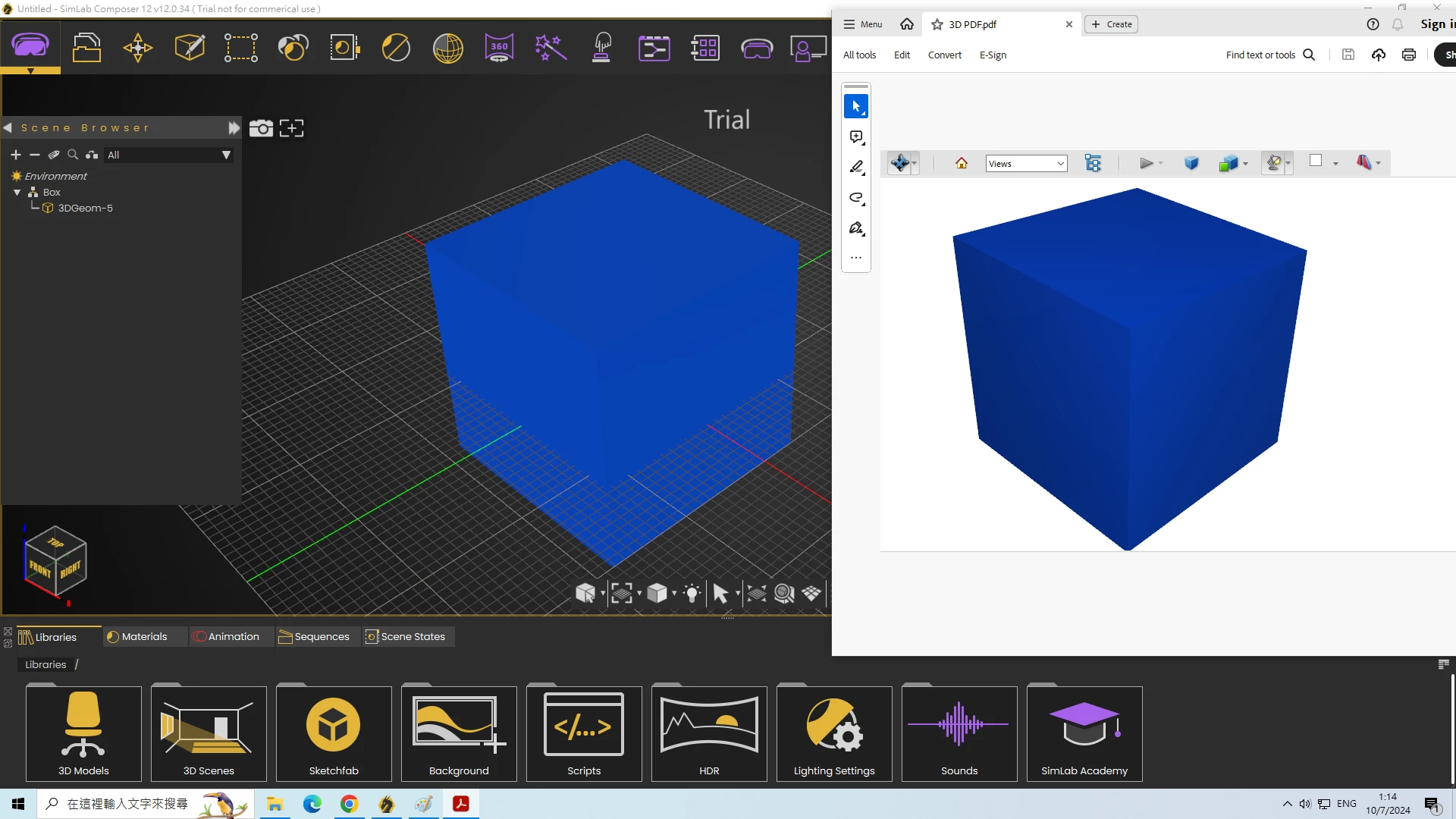This screenshot has height=819, width=1456.
Task: Toggle the PDF lighting lamp button
Action: [x=1274, y=163]
